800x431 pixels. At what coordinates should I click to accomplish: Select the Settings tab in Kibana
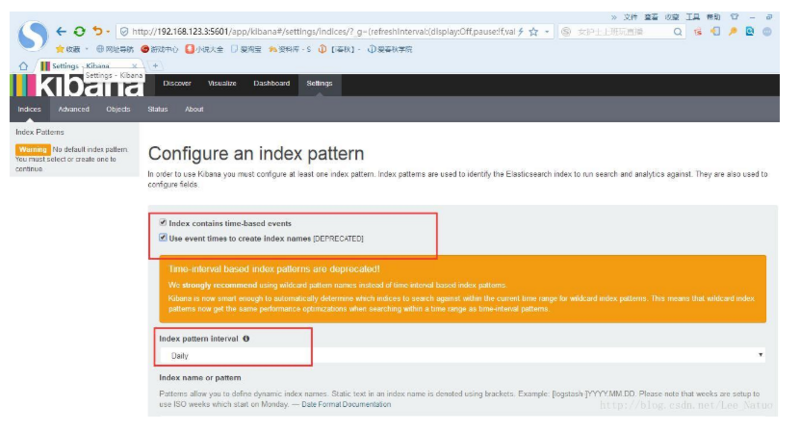(x=319, y=83)
